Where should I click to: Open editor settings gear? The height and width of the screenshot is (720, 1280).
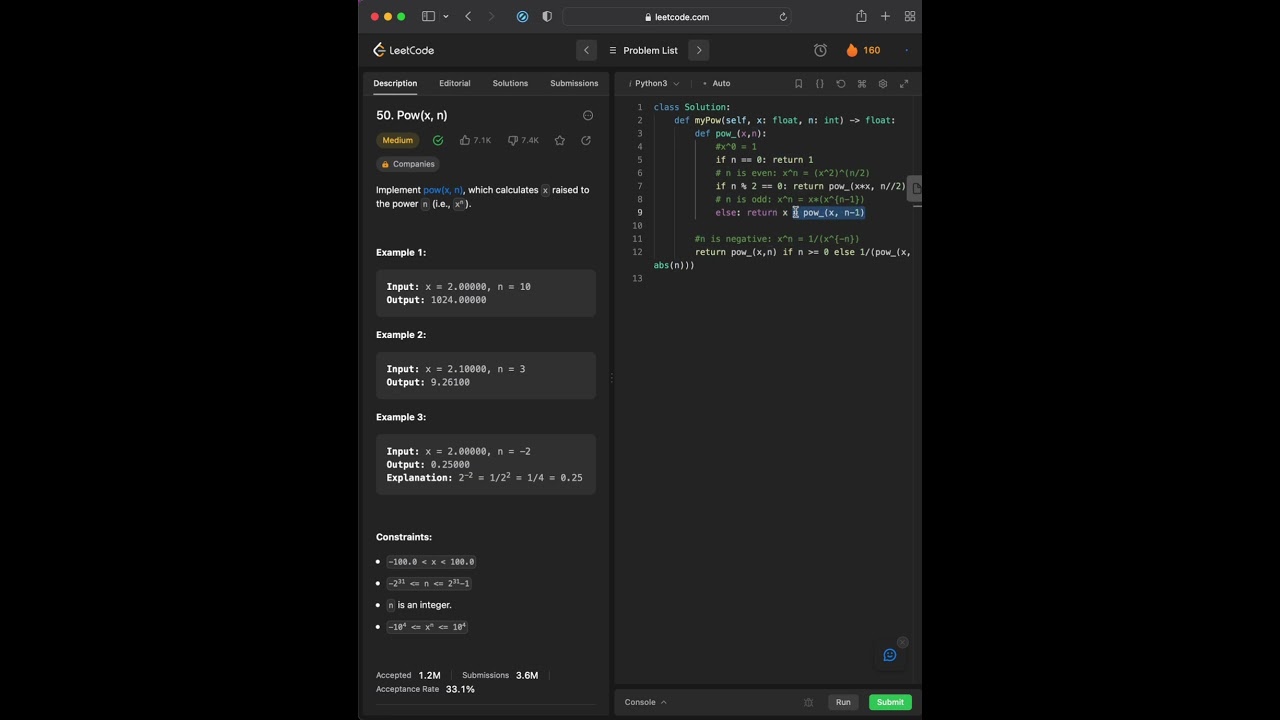click(882, 84)
